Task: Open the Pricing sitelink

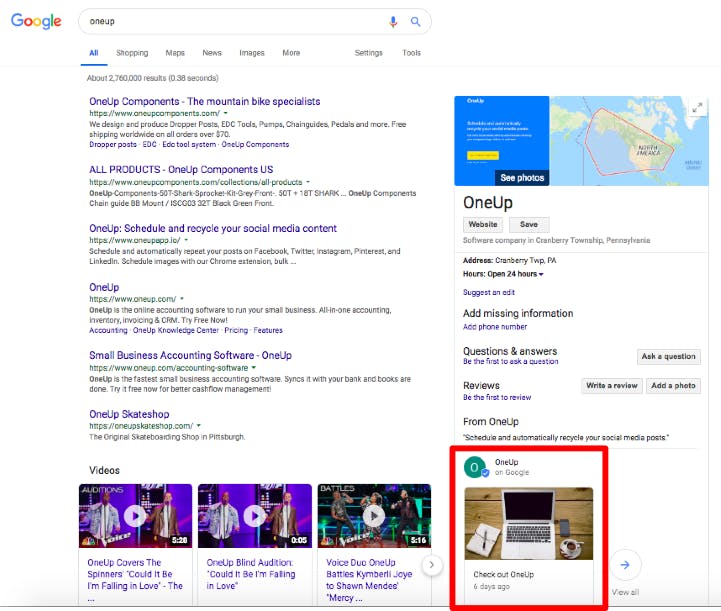Action: coord(236,330)
